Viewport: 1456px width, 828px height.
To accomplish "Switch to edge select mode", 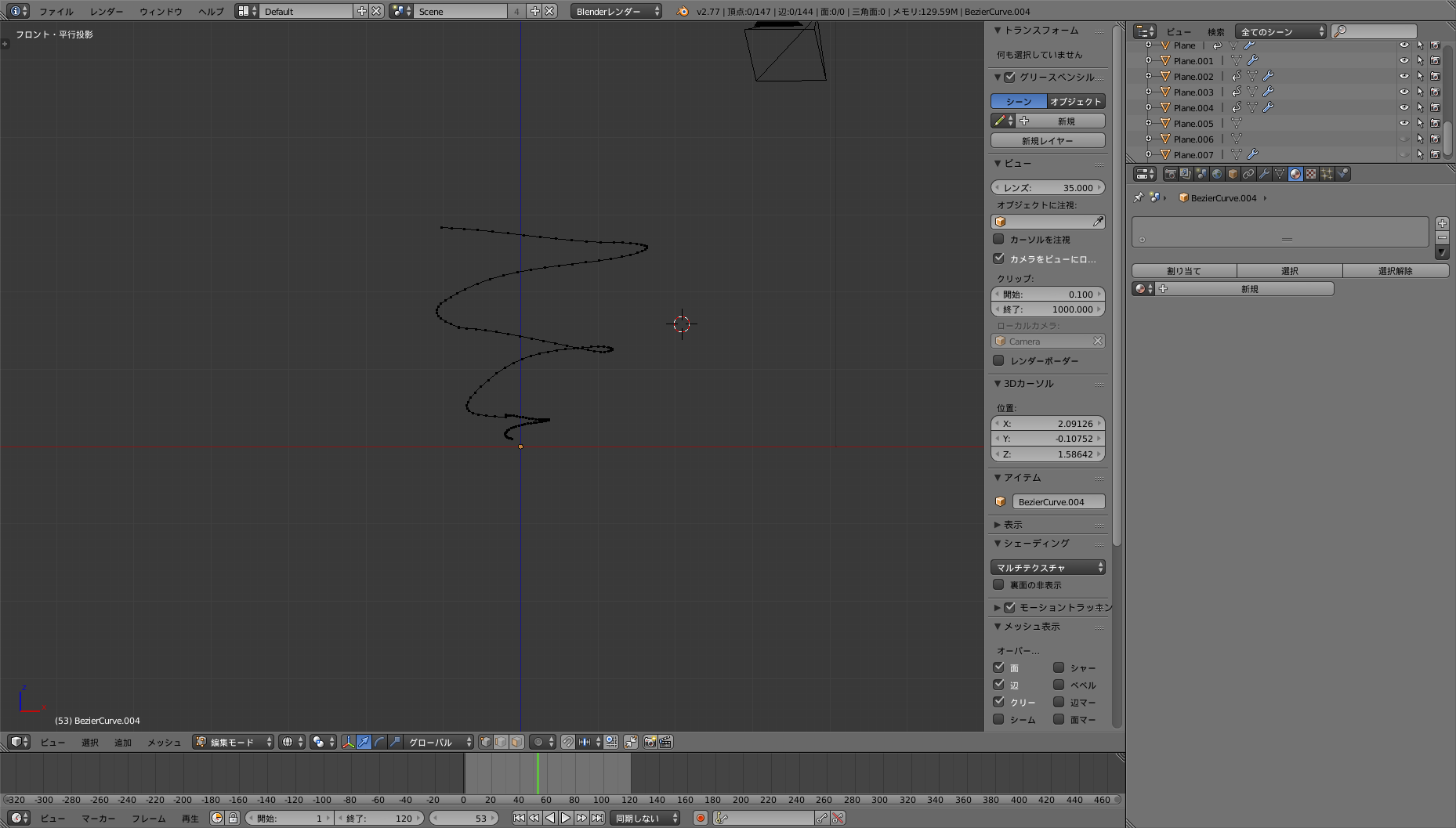I will pos(502,742).
